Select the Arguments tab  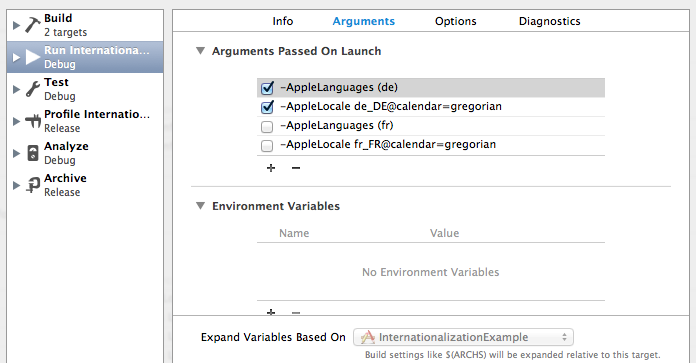(364, 21)
